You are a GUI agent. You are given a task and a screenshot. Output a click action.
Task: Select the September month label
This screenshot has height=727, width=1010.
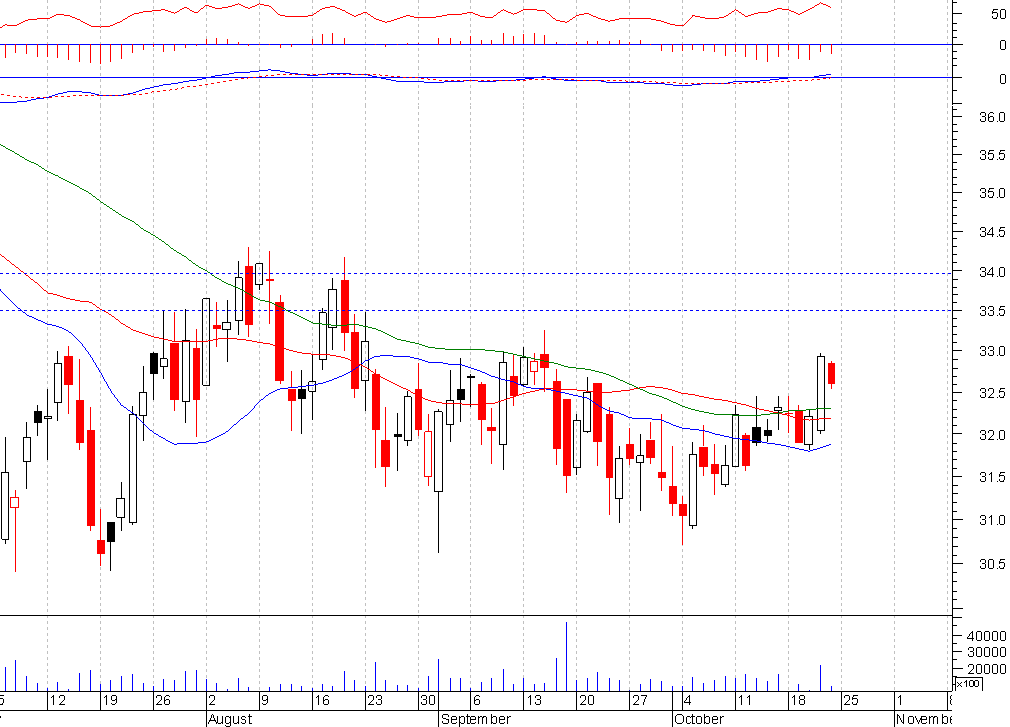tap(476, 719)
